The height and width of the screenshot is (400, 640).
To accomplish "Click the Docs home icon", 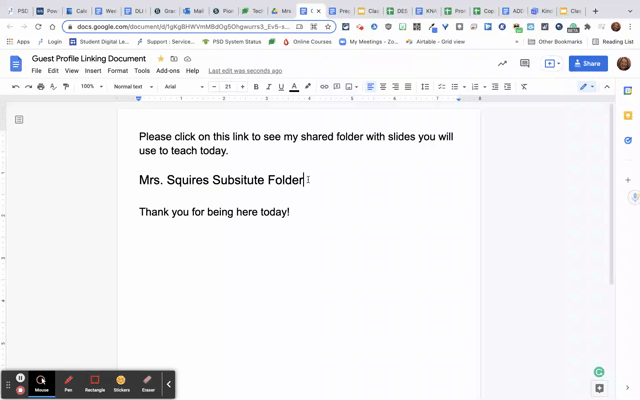I will tap(16, 64).
